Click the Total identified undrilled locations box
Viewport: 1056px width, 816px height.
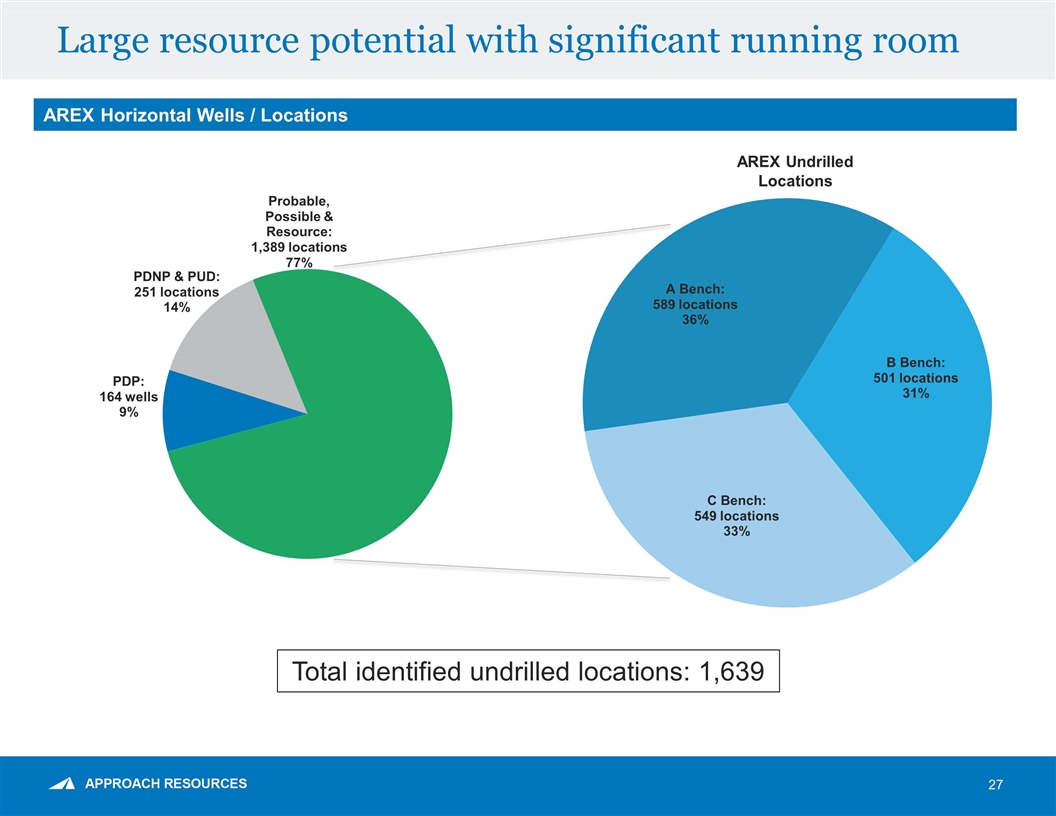click(x=528, y=672)
